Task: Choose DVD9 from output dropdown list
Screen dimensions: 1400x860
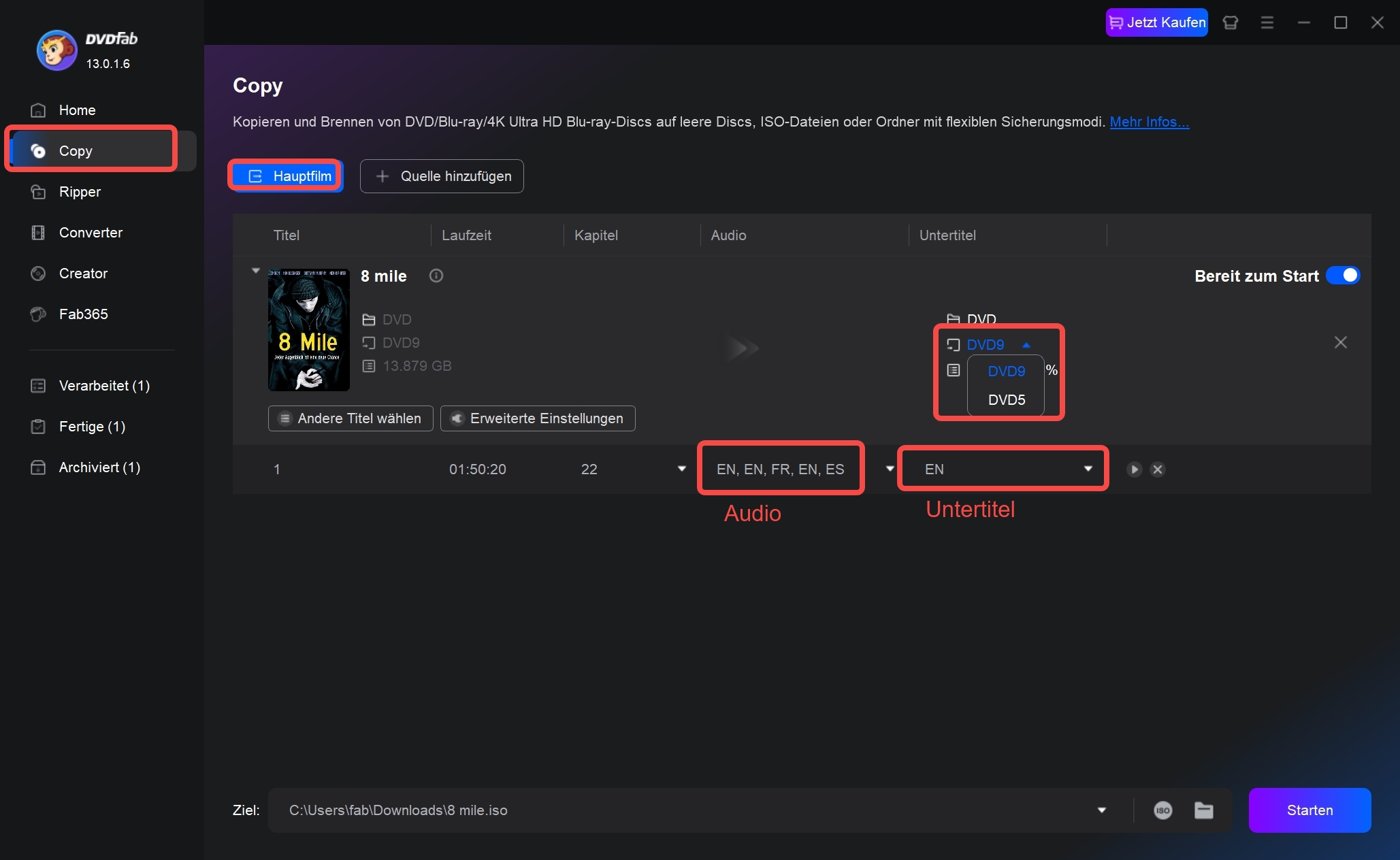Action: [1006, 371]
